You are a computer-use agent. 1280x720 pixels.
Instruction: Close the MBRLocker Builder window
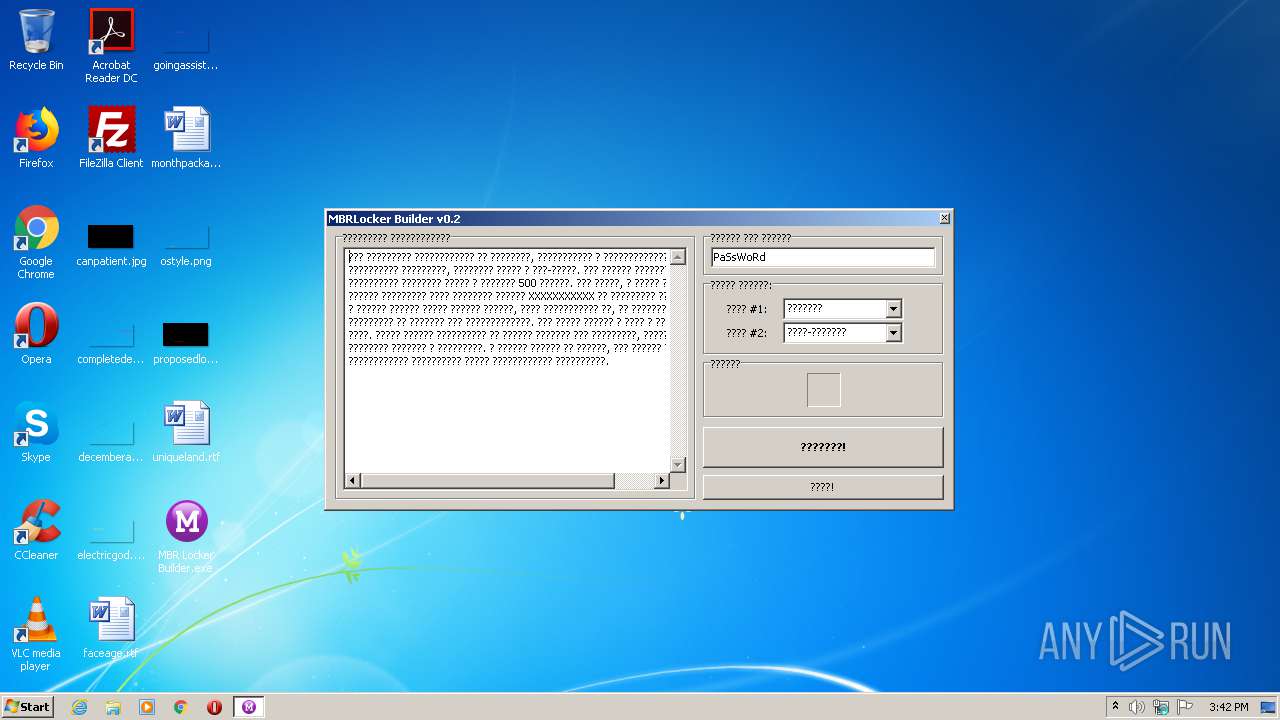944,218
